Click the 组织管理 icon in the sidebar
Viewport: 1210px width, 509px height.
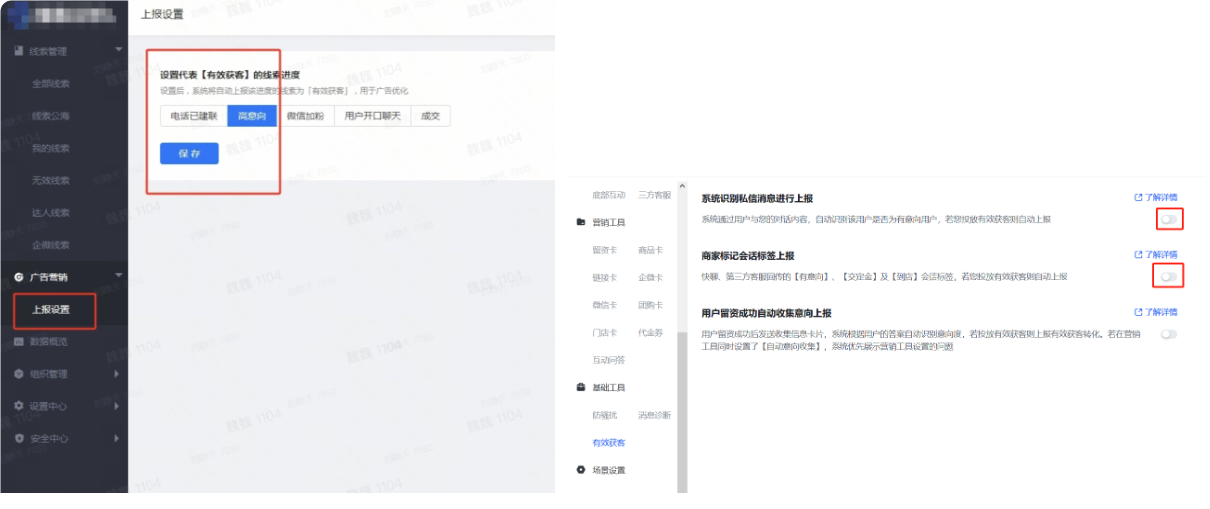point(19,374)
